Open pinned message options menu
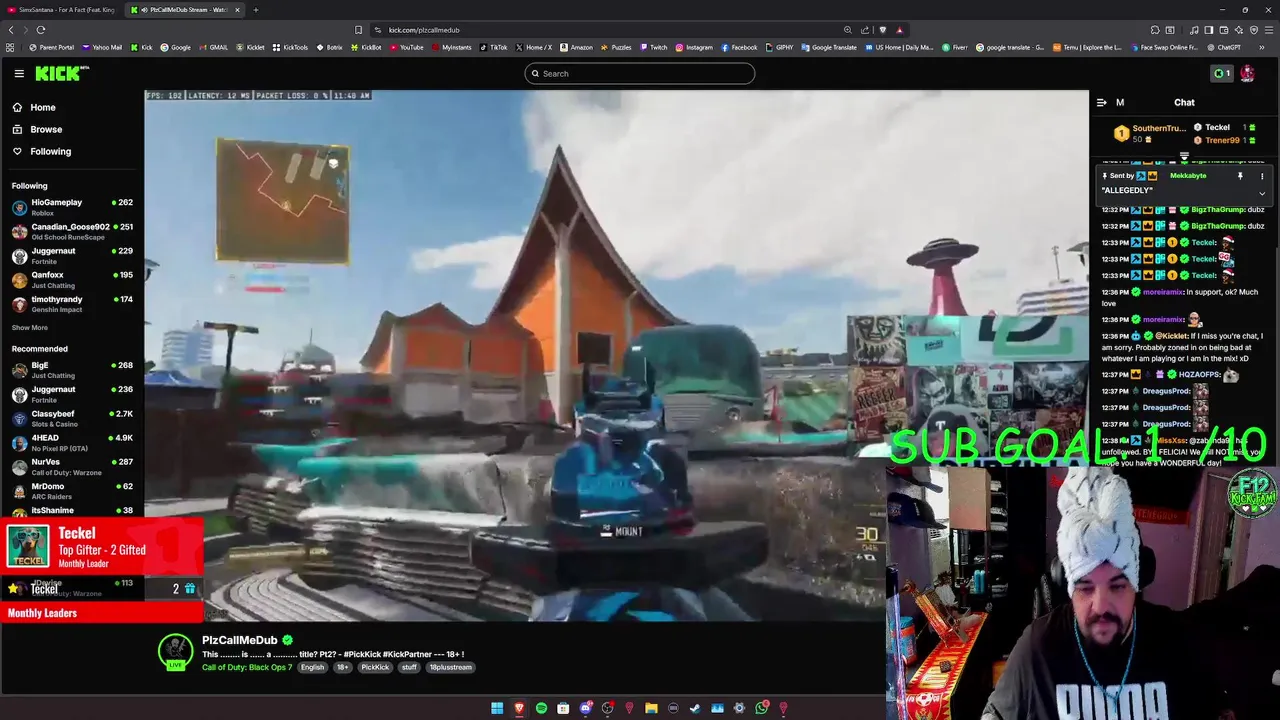Image resolution: width=1280 pixels, height=720 pixels. 1262,176
